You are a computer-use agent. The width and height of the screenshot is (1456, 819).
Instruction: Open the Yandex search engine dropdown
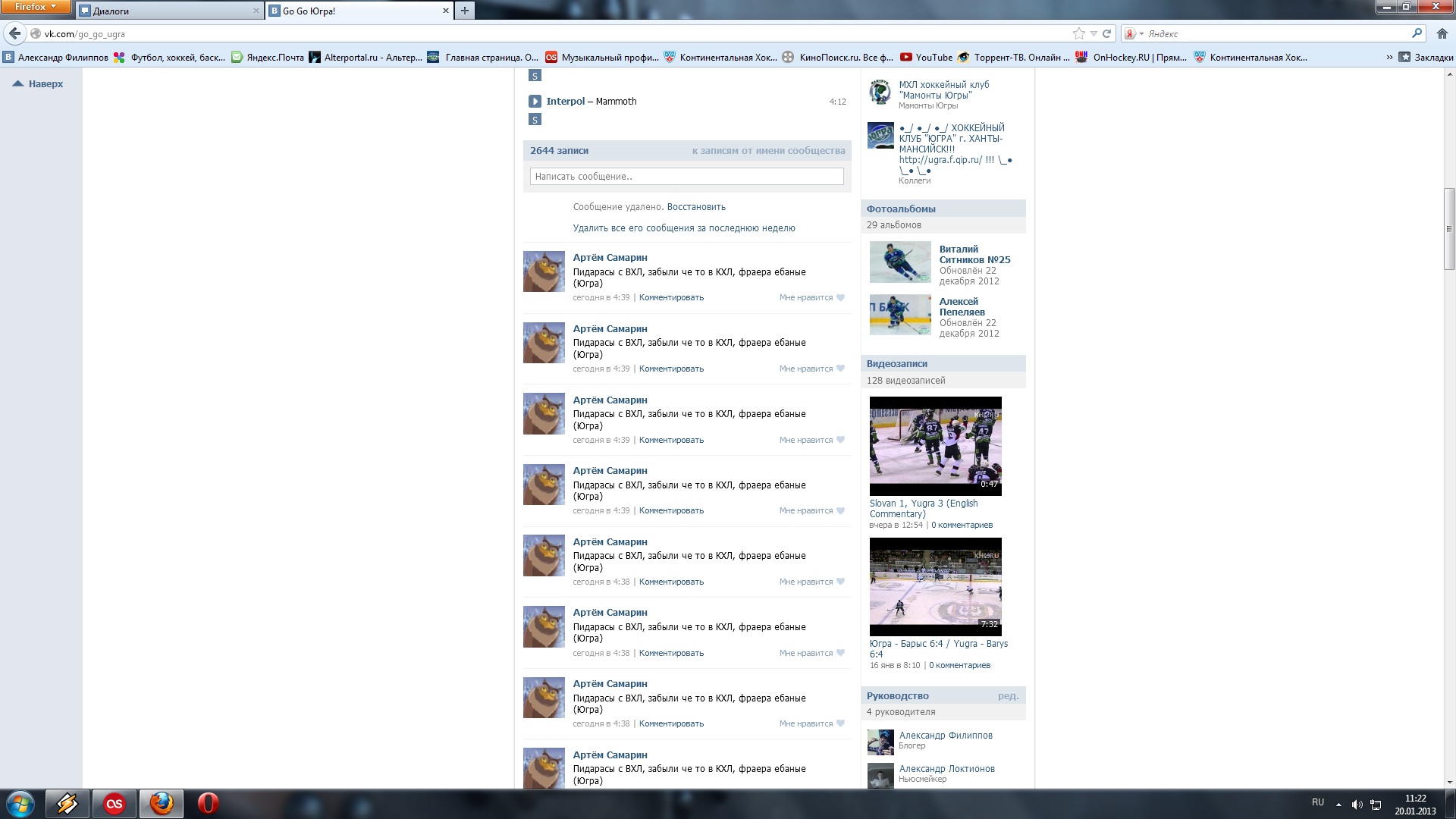pyautogui.click(x=1134, y=33)
